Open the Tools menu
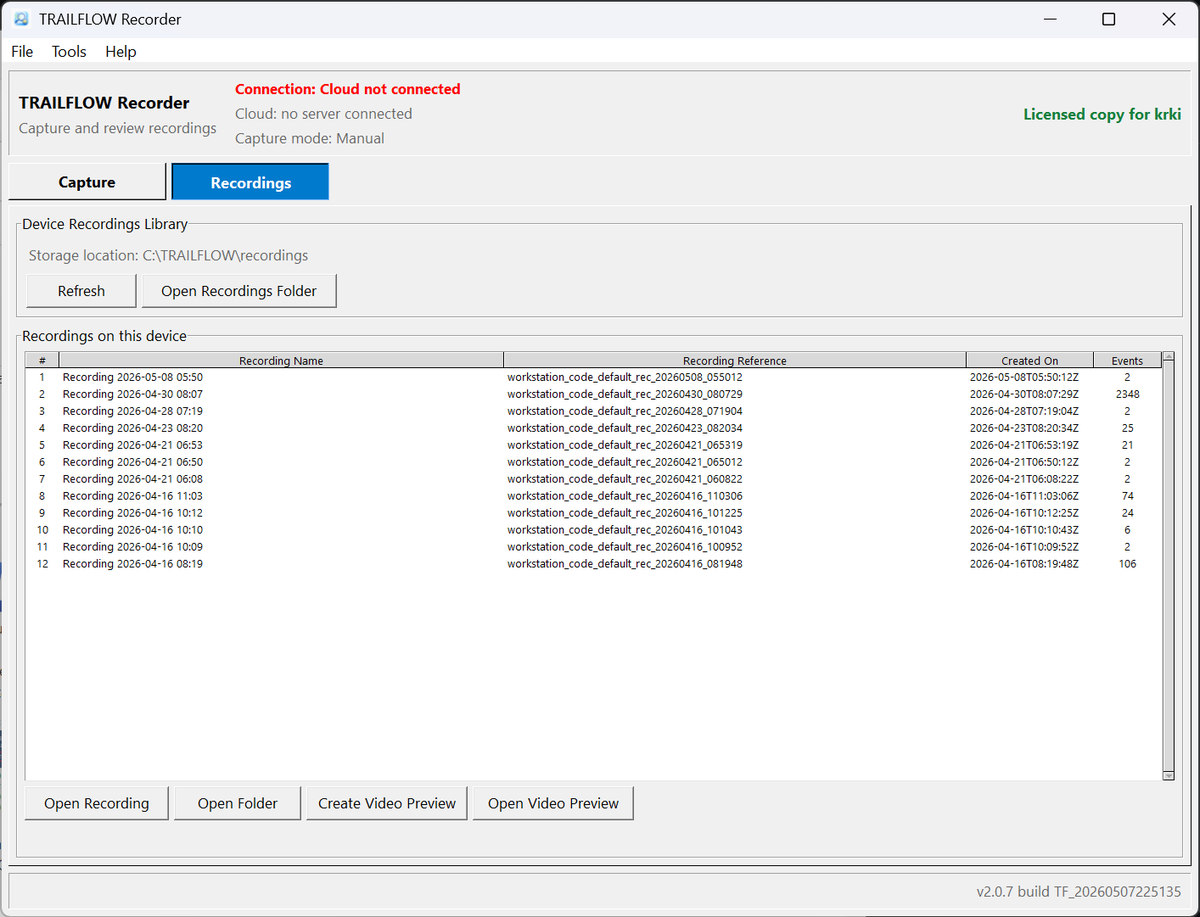The width and height of the screenshot is (1200, 917). [69, 51]
